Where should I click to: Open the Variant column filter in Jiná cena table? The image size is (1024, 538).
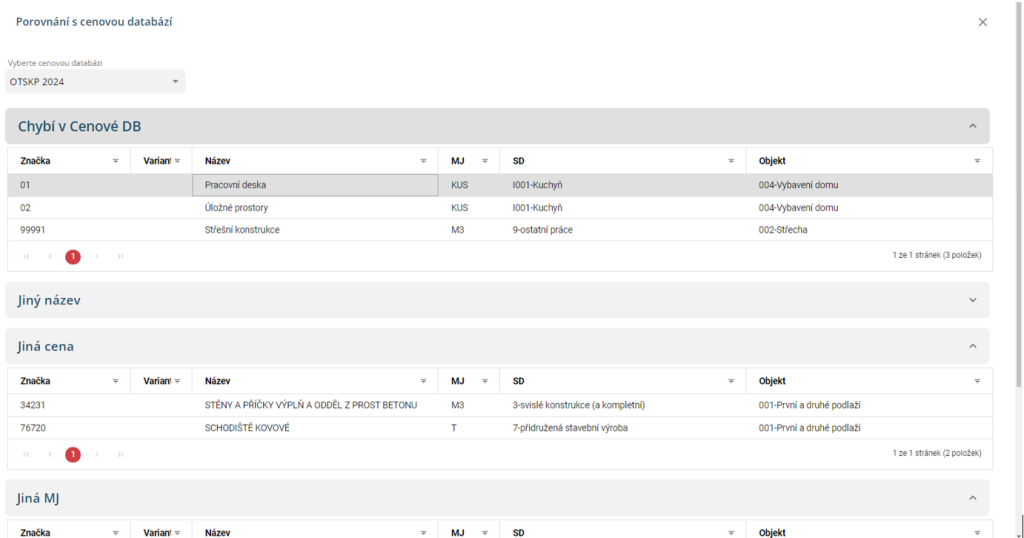click(177, 381)
